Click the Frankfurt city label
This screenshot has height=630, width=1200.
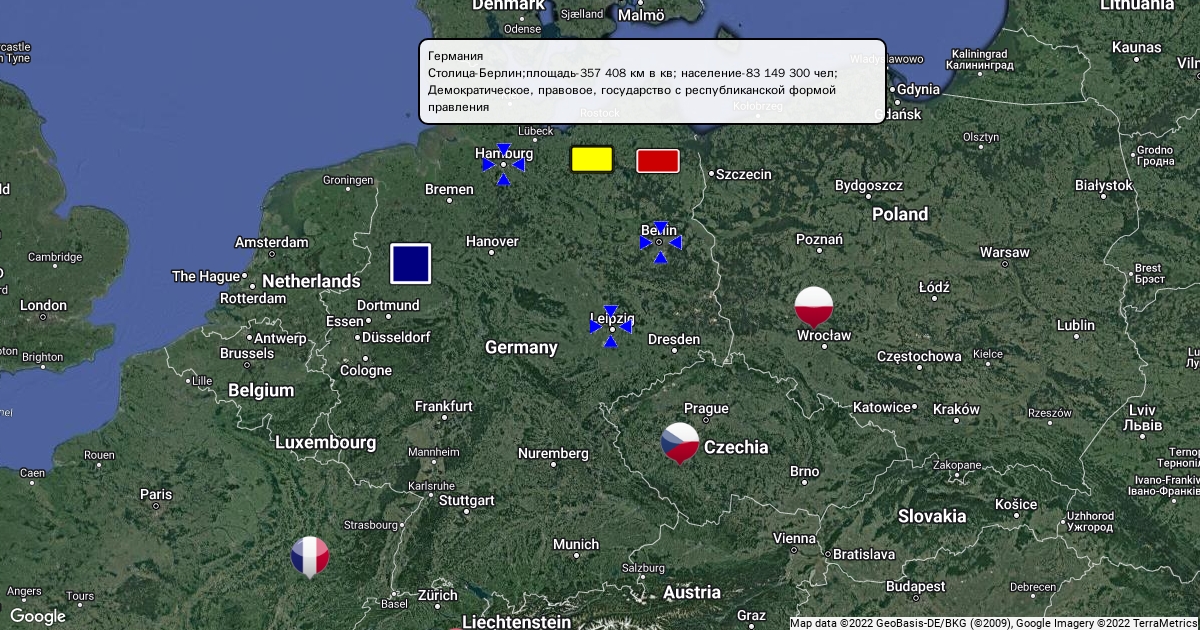pyautogui.click(x=444, y=406)
